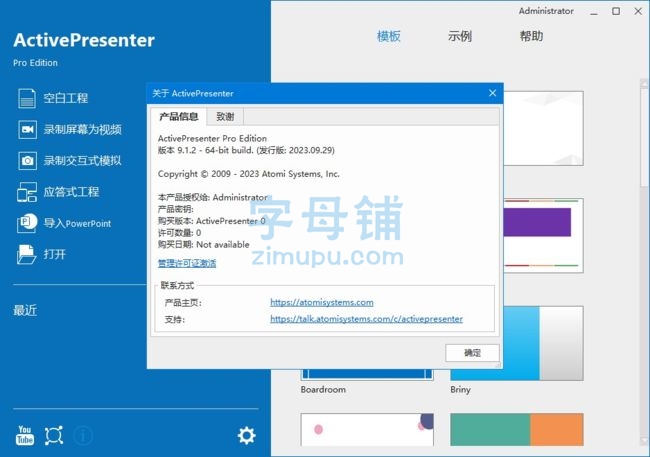Click the 管理许可证激活 link
Image resolution: width=650 pixels, height=457 pixels.
[187, 263]
